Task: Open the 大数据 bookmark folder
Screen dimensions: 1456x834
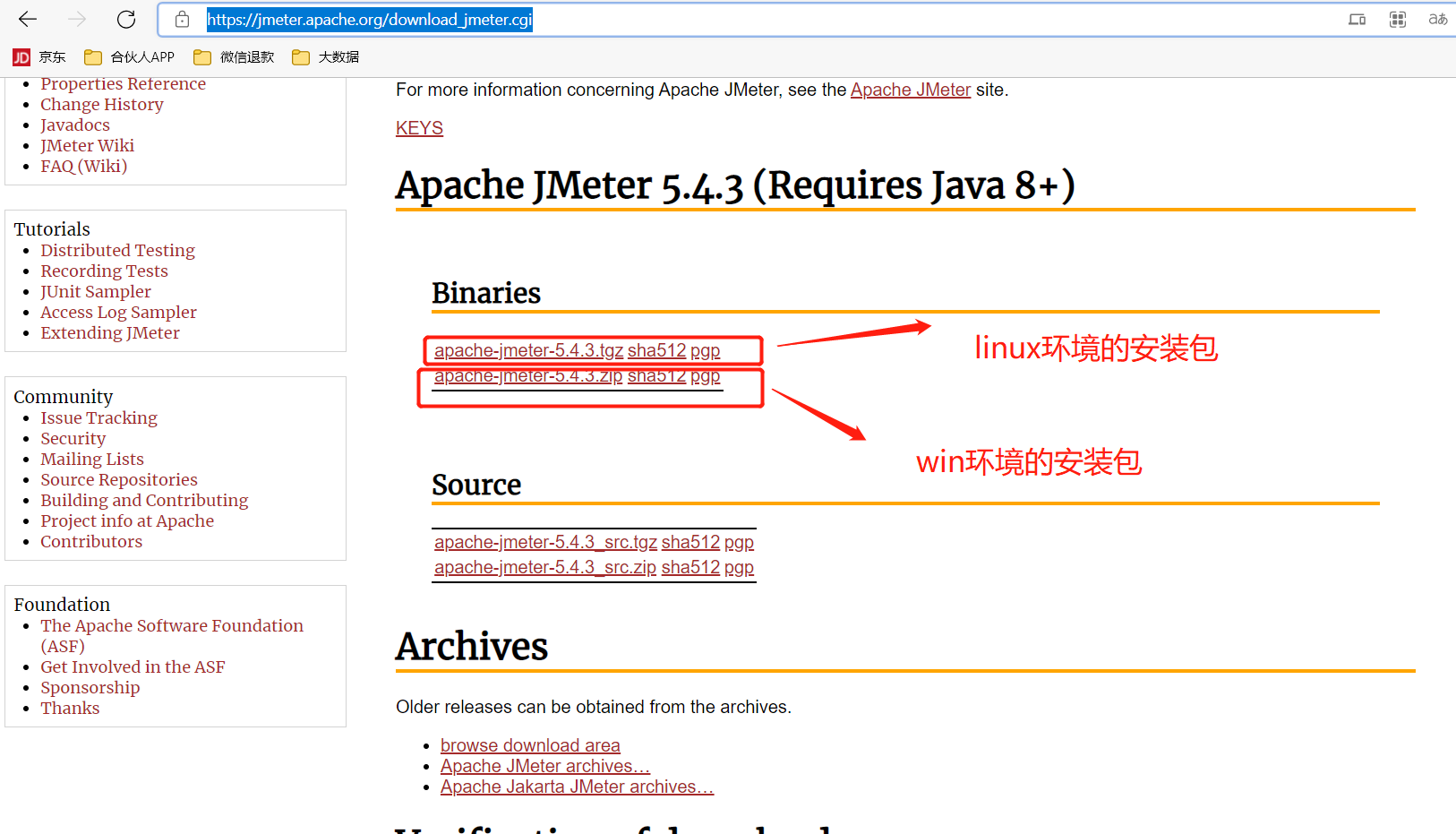Action: click(325, 57)
